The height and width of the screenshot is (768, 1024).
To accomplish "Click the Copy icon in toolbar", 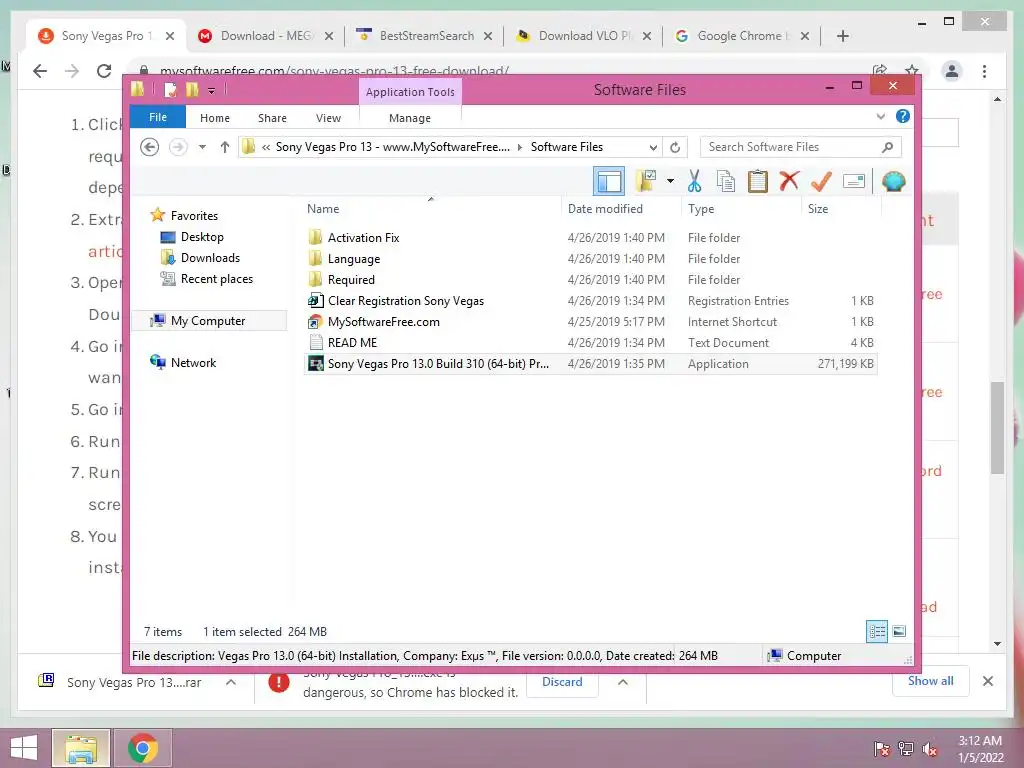I will (726, 181).
